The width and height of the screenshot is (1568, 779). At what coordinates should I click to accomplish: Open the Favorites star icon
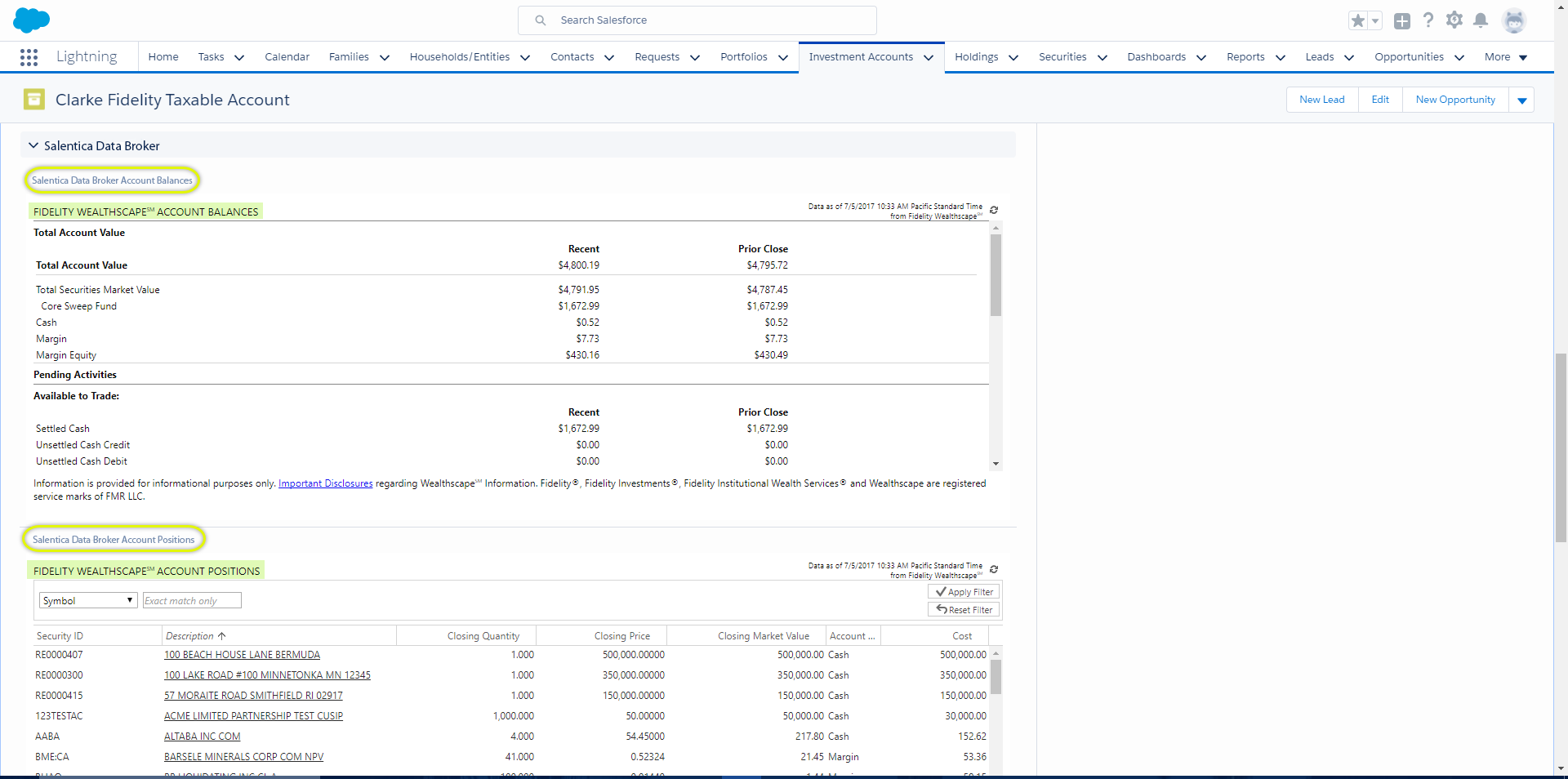coord(1357,20)
